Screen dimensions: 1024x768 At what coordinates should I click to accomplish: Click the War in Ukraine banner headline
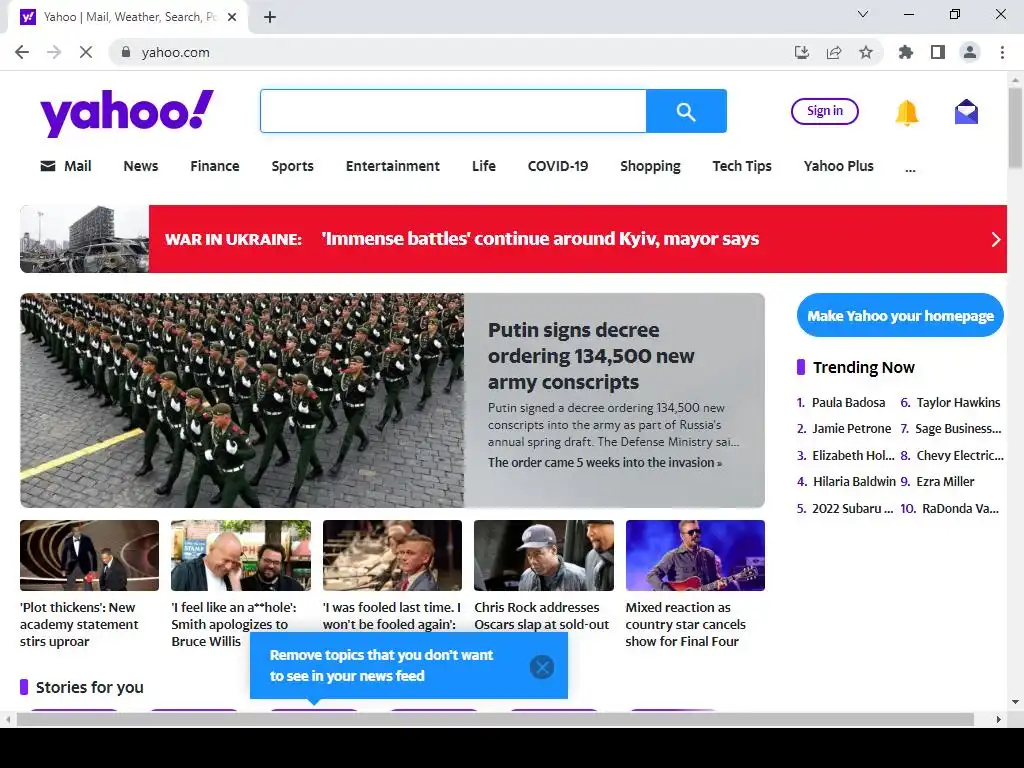[x=540, y=238]
